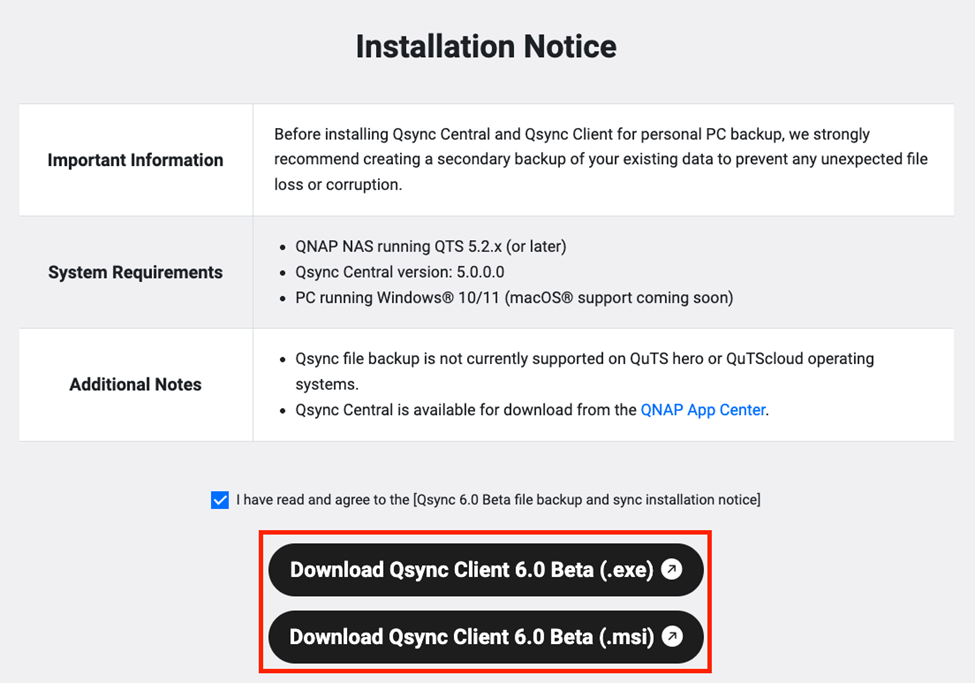
Task: Select the Additional Notes row label
Action: pyautogui.click(x=135, y=384)
